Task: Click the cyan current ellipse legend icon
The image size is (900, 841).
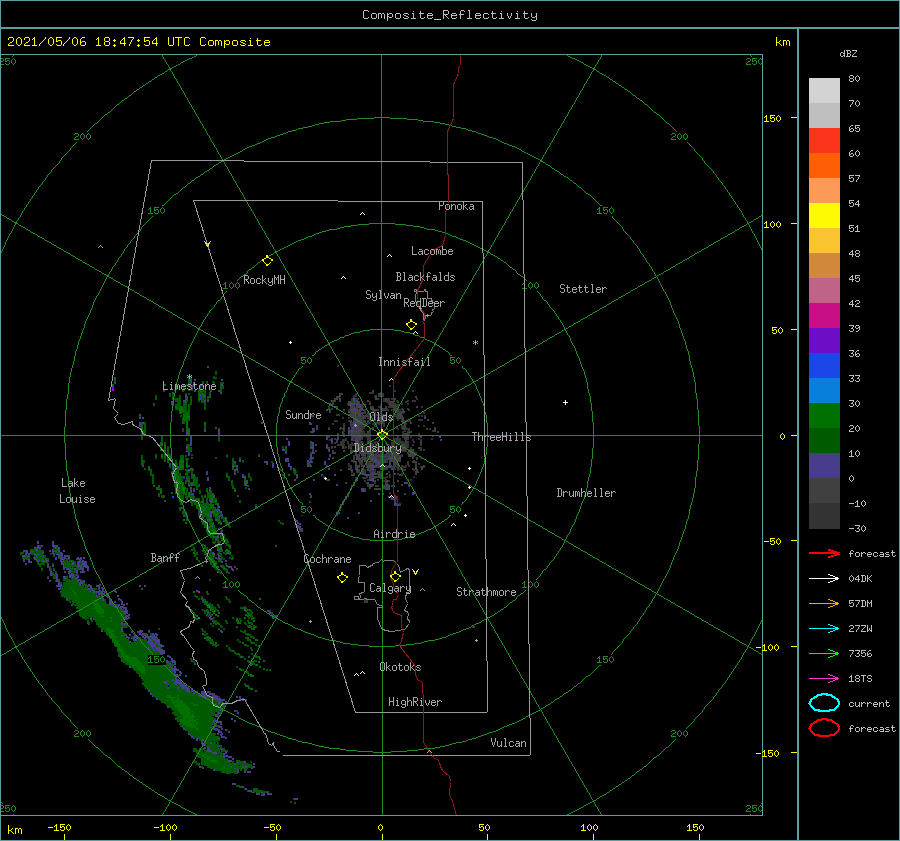Action: [x=824, y=703]
